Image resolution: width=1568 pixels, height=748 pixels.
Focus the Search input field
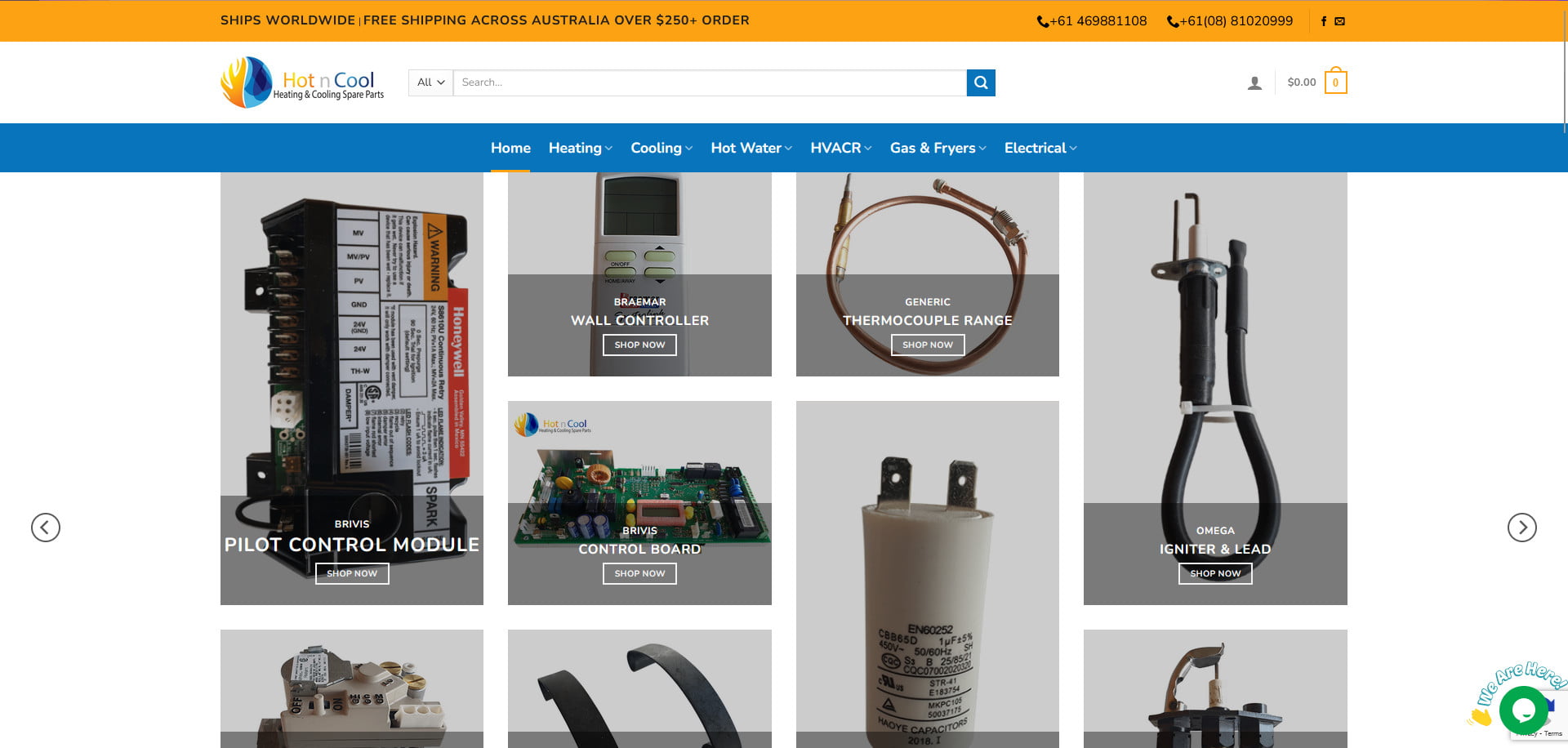point(710,82)
